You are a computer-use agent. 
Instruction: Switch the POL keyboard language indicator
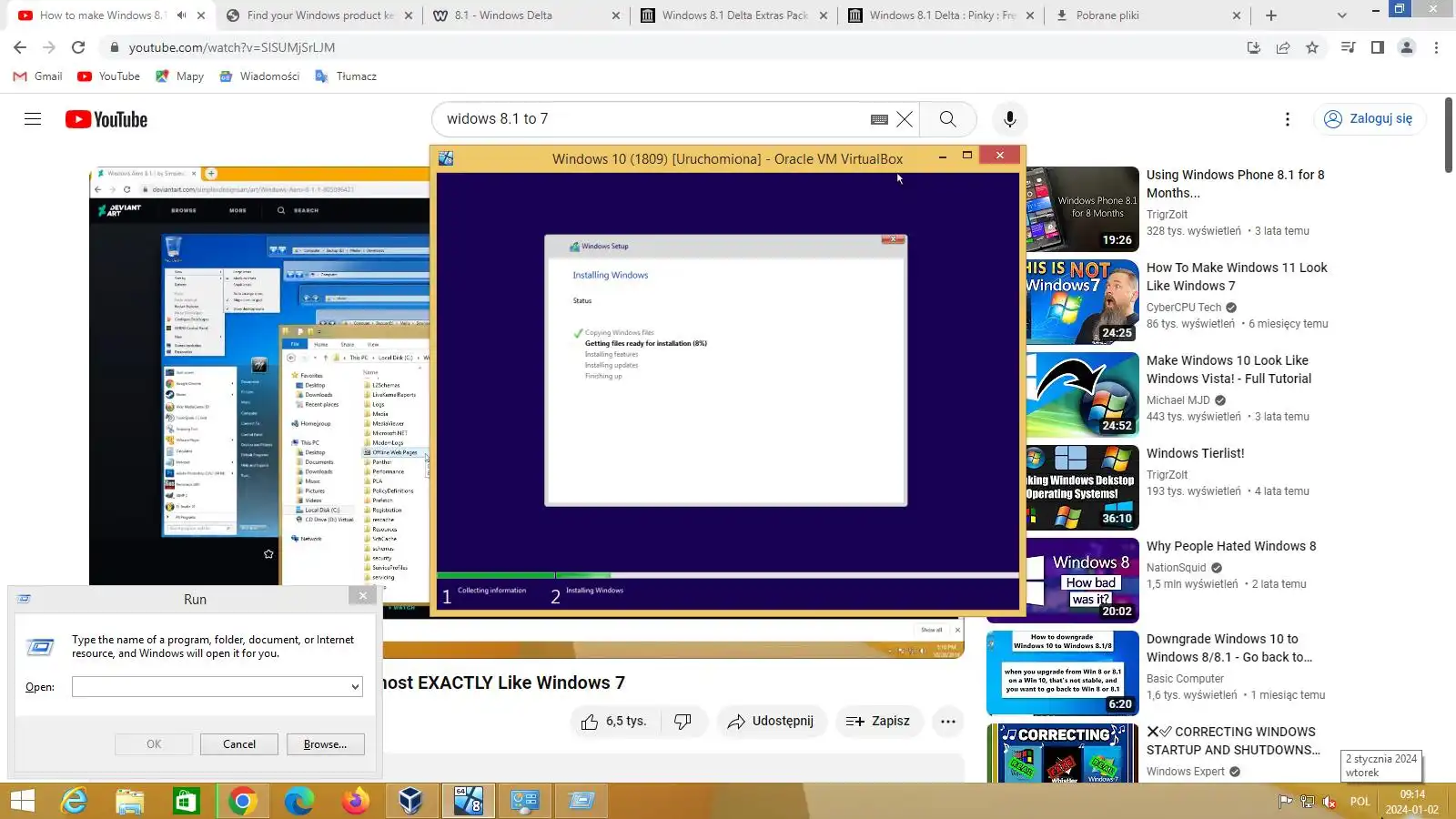tap(1360, 802)
